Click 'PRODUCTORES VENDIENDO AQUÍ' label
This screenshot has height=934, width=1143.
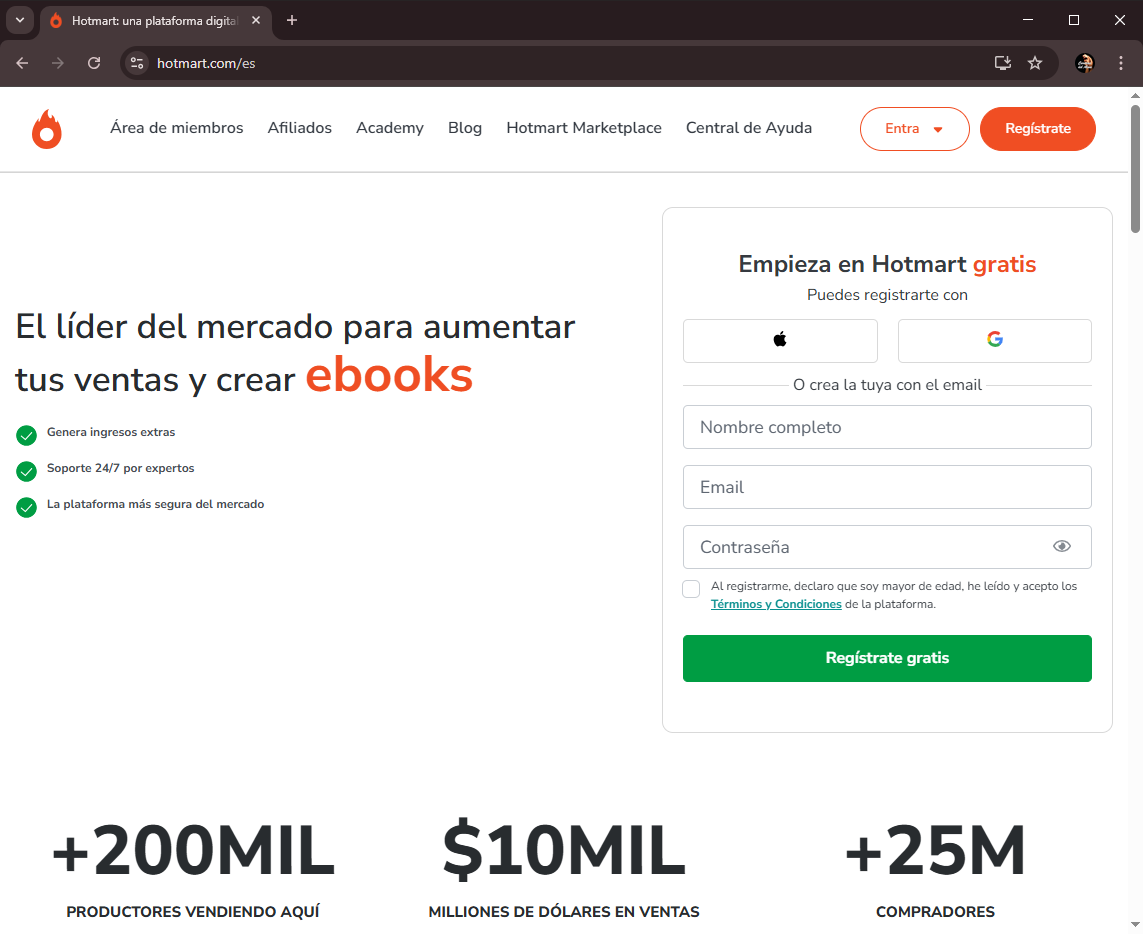click(193, 911)
